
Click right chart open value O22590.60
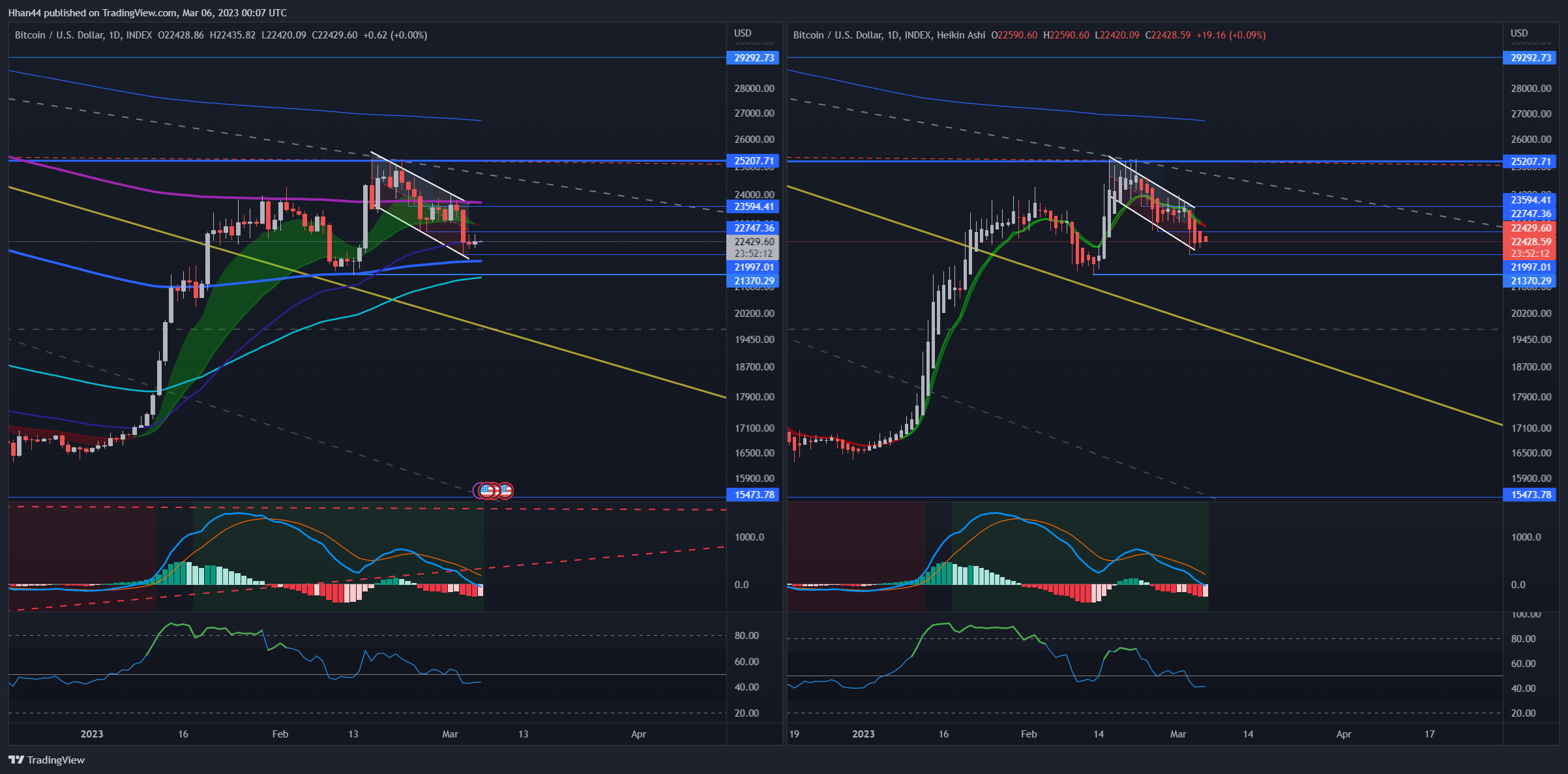tap(1014, 35)
